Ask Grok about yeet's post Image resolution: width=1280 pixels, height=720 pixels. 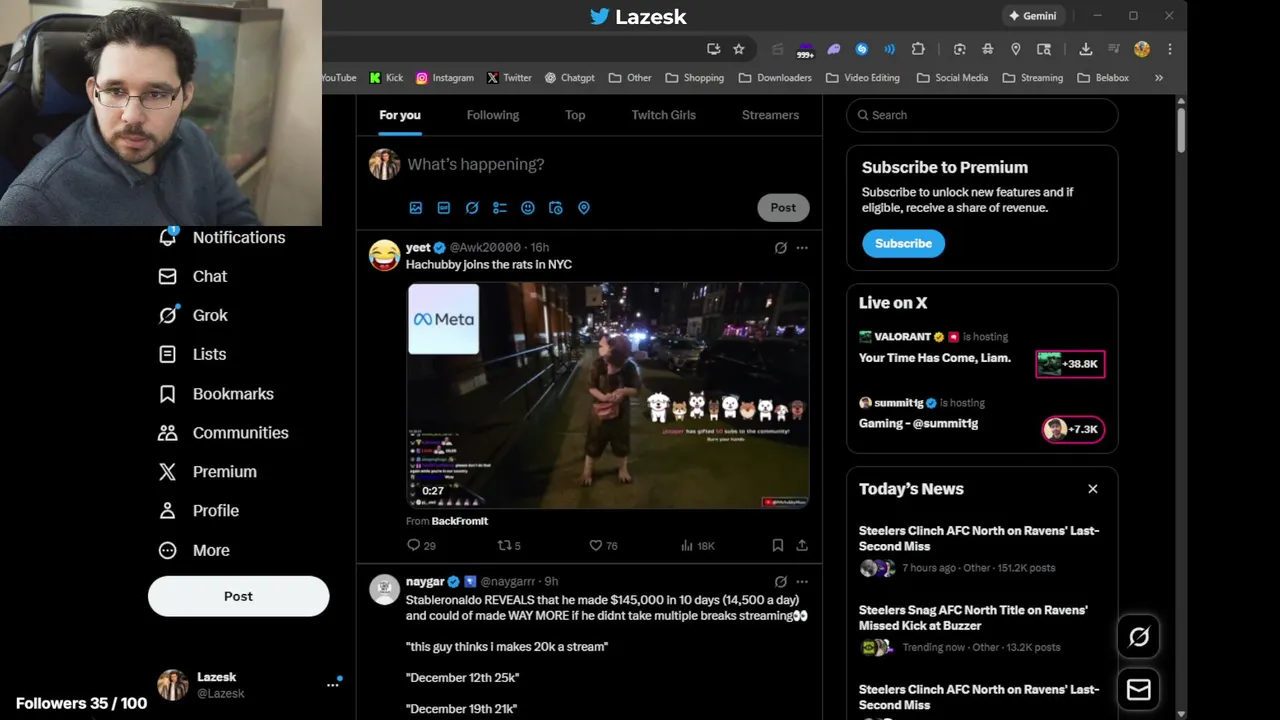pos(781,248)
